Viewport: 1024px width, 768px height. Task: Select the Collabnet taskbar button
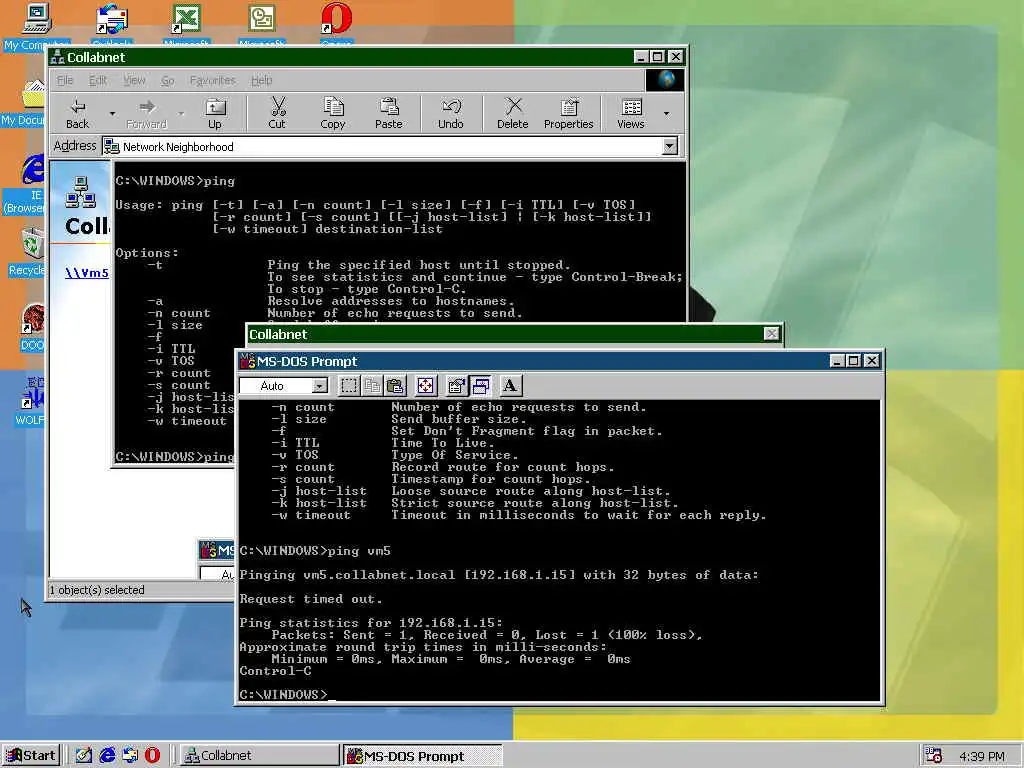pyautogui.click(x=258, y=756)
